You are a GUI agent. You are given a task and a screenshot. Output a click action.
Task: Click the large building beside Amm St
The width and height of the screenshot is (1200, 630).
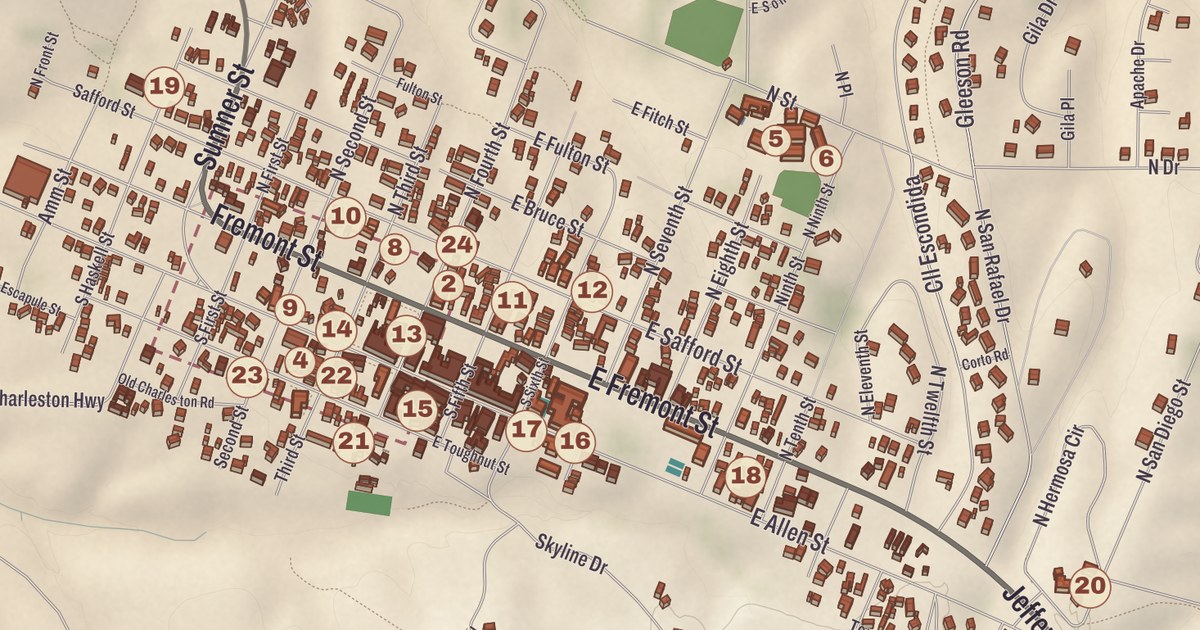pyautogui.click(x=26, y=180)
